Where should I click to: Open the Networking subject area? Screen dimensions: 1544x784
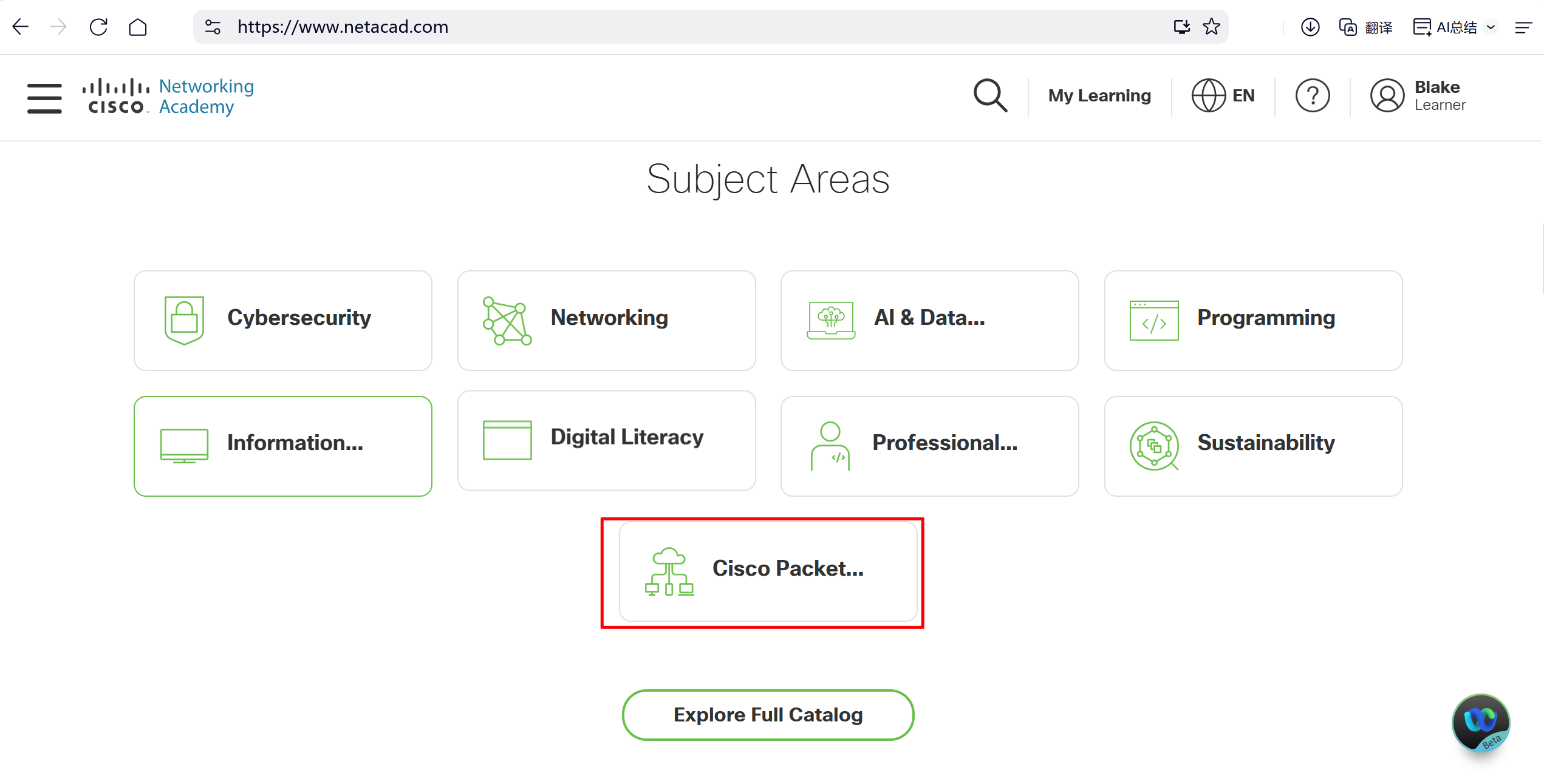606,321
